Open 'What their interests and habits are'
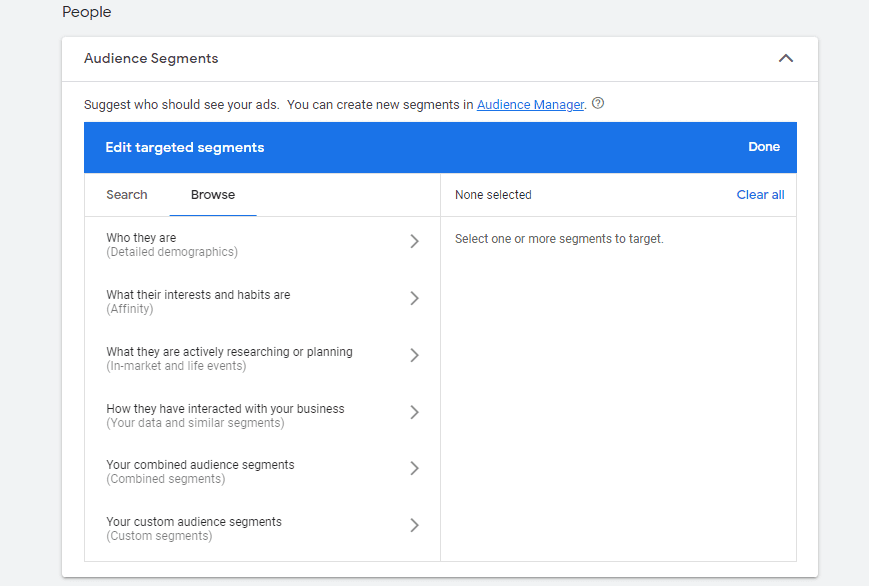The height and width of the screenshot is (586, 869). [x=198, y=301]
